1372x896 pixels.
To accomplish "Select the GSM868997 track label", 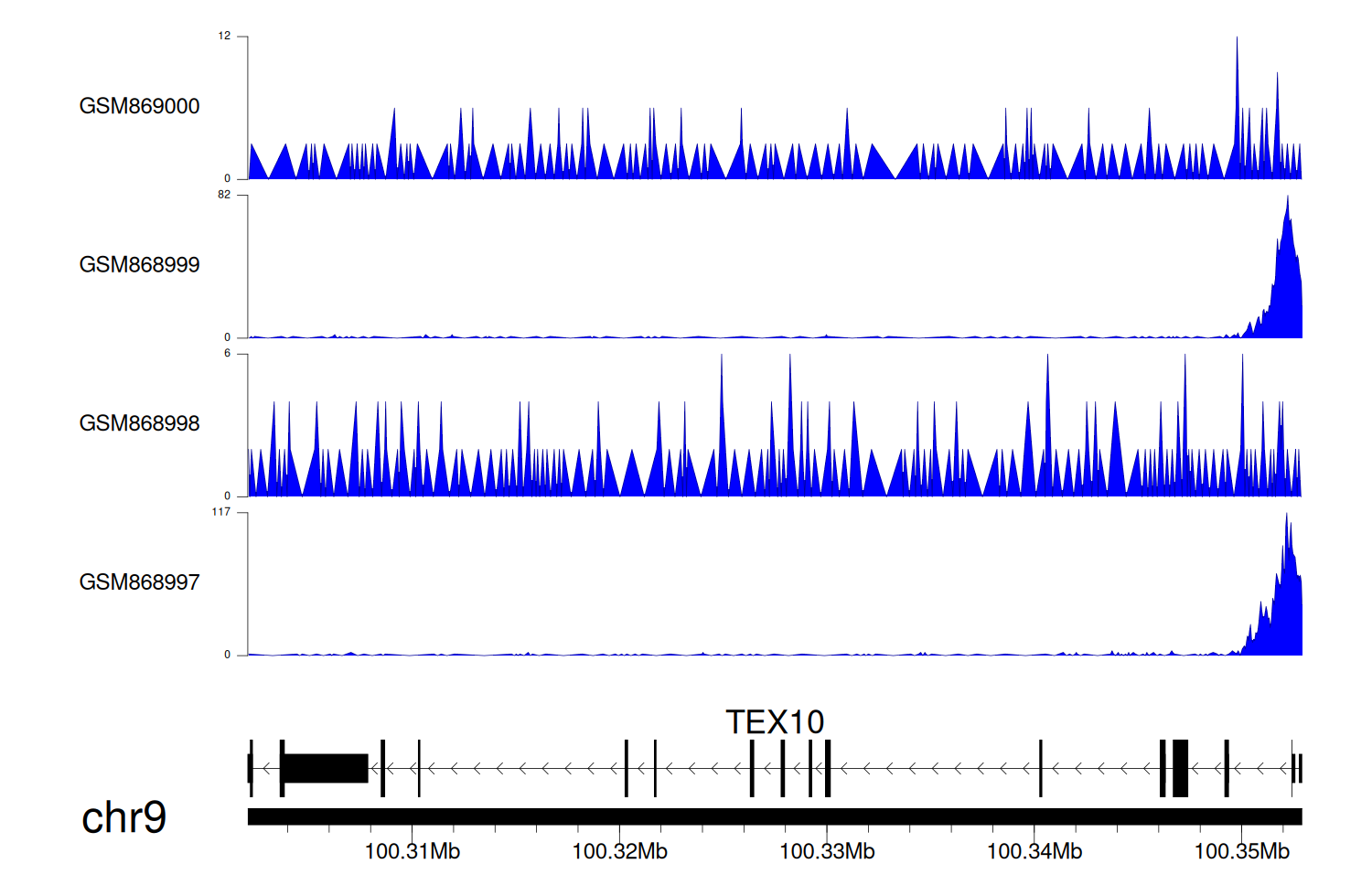I will tap(139, 581).
